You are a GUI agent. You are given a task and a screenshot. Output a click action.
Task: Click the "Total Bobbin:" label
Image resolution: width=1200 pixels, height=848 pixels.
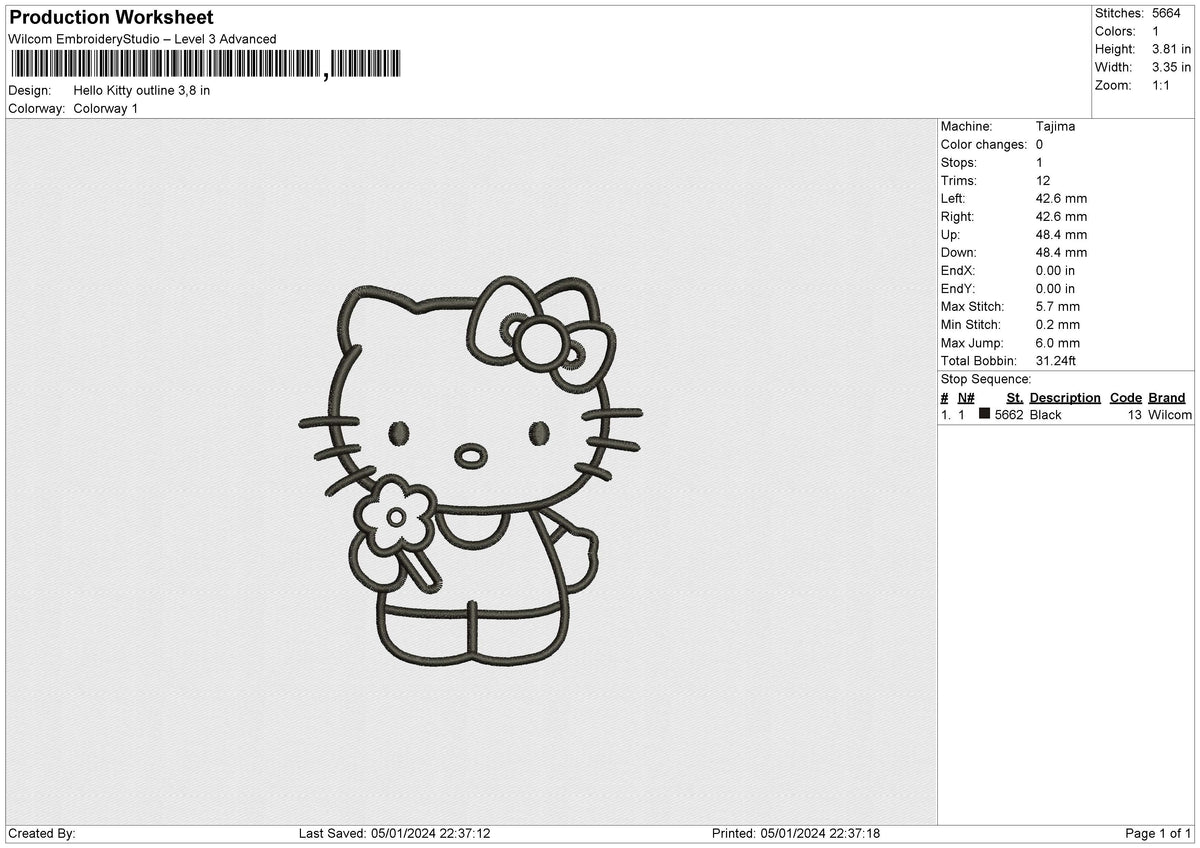(978, 360)
